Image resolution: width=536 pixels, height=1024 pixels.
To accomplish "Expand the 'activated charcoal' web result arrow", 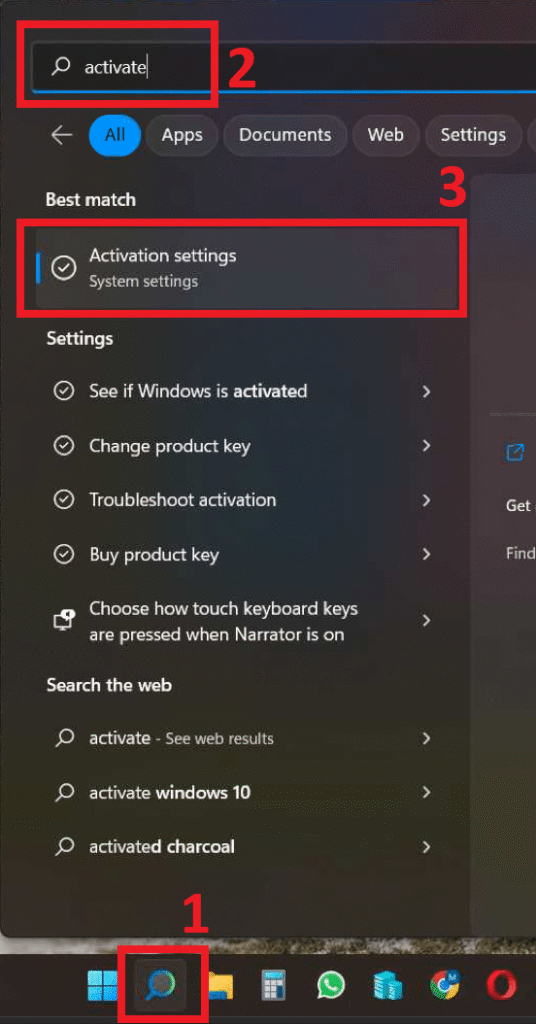I will point(426,847).
